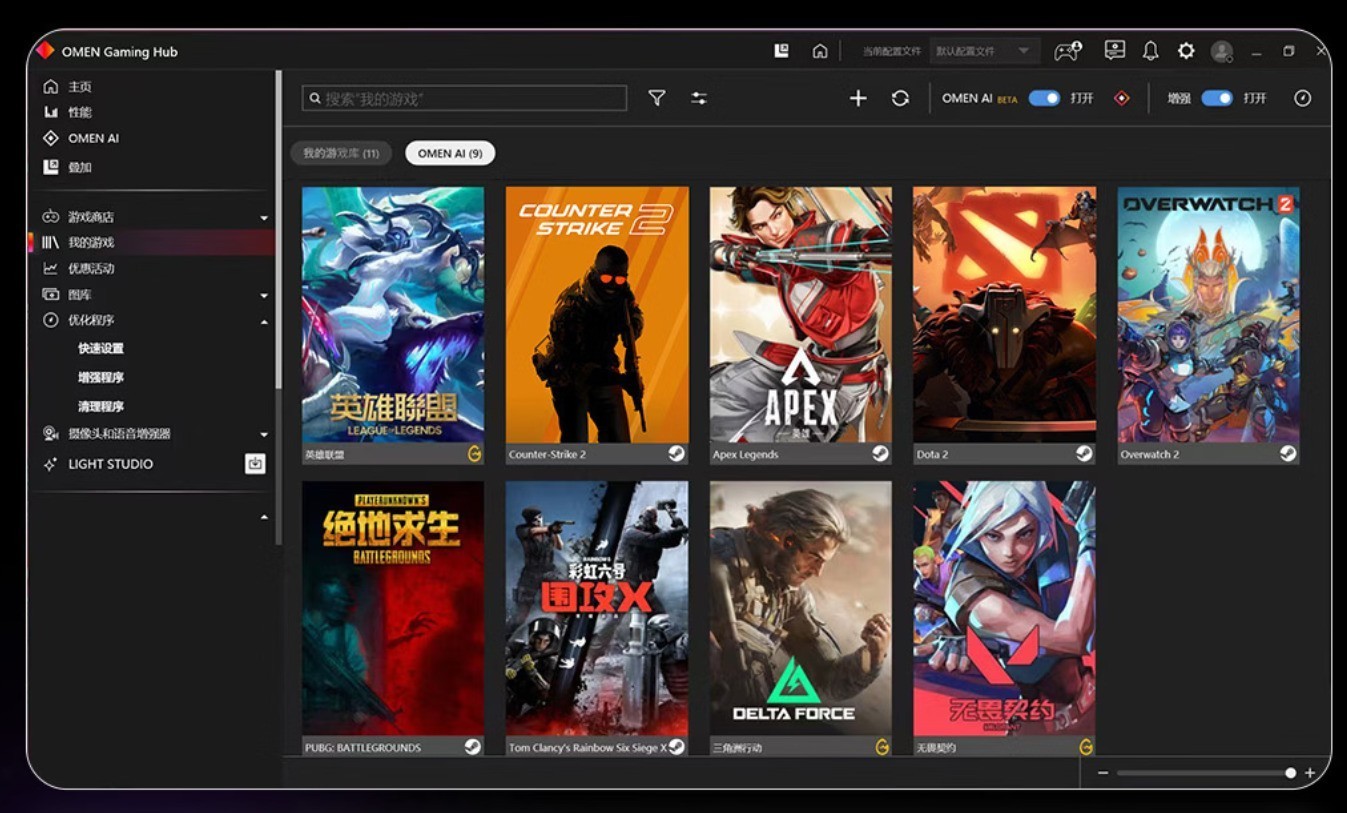This screenshot has height=813, width=1347.
Task: Open the 叠加 overlay section in sidebar
Action: (x=68, y=167)
